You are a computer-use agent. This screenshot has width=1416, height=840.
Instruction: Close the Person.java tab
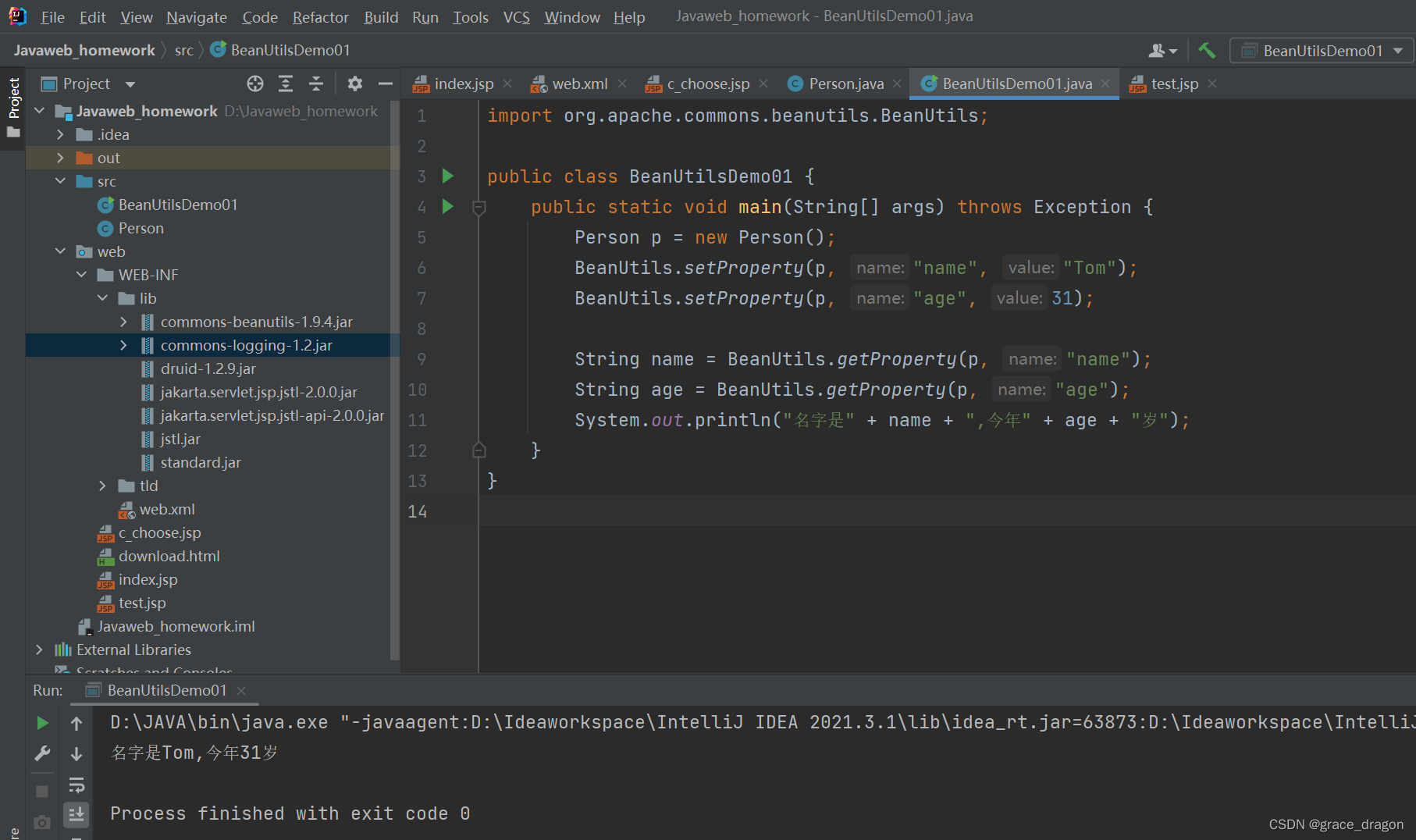[x=897, y=84]
